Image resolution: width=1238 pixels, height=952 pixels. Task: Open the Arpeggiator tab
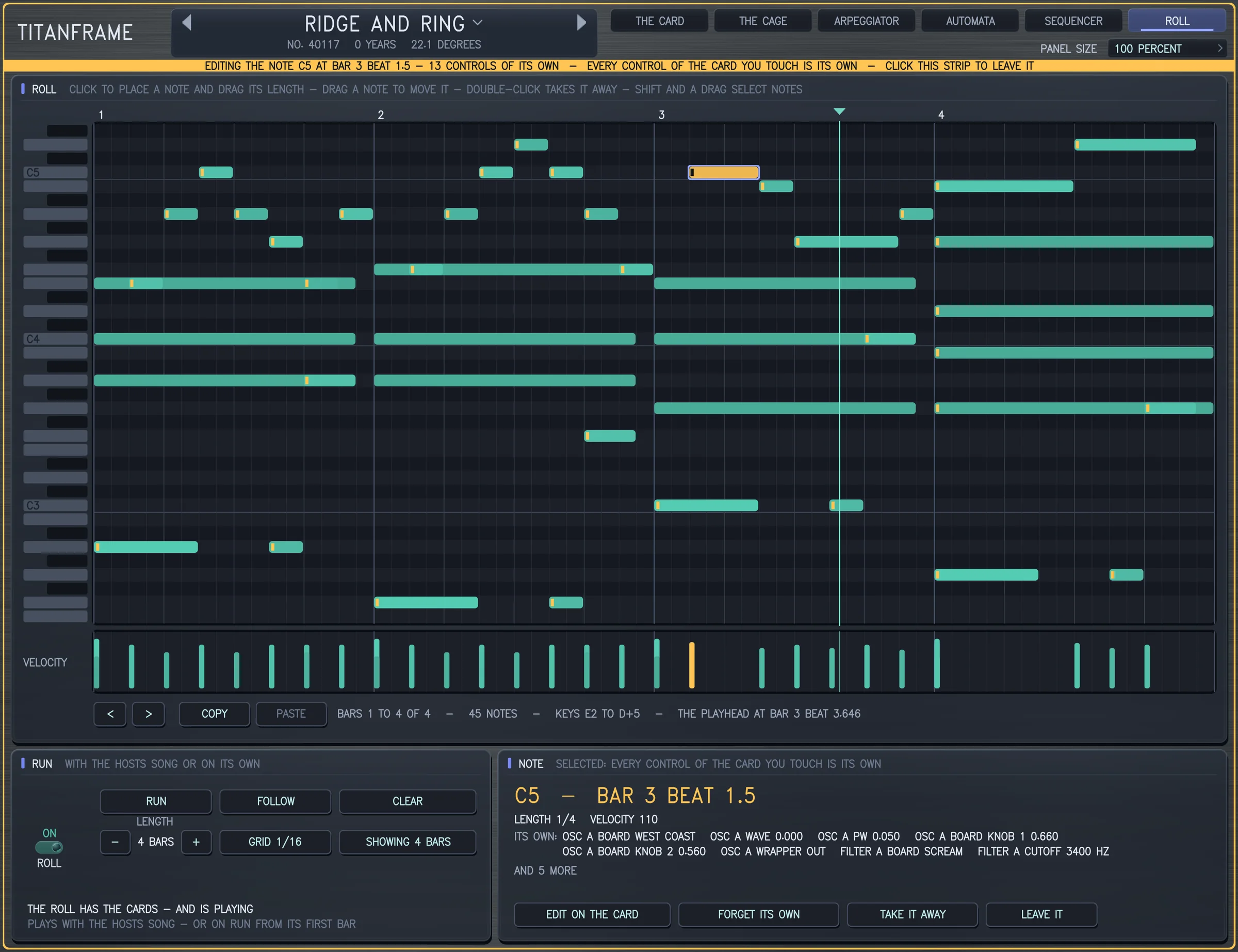coord(866,21)
